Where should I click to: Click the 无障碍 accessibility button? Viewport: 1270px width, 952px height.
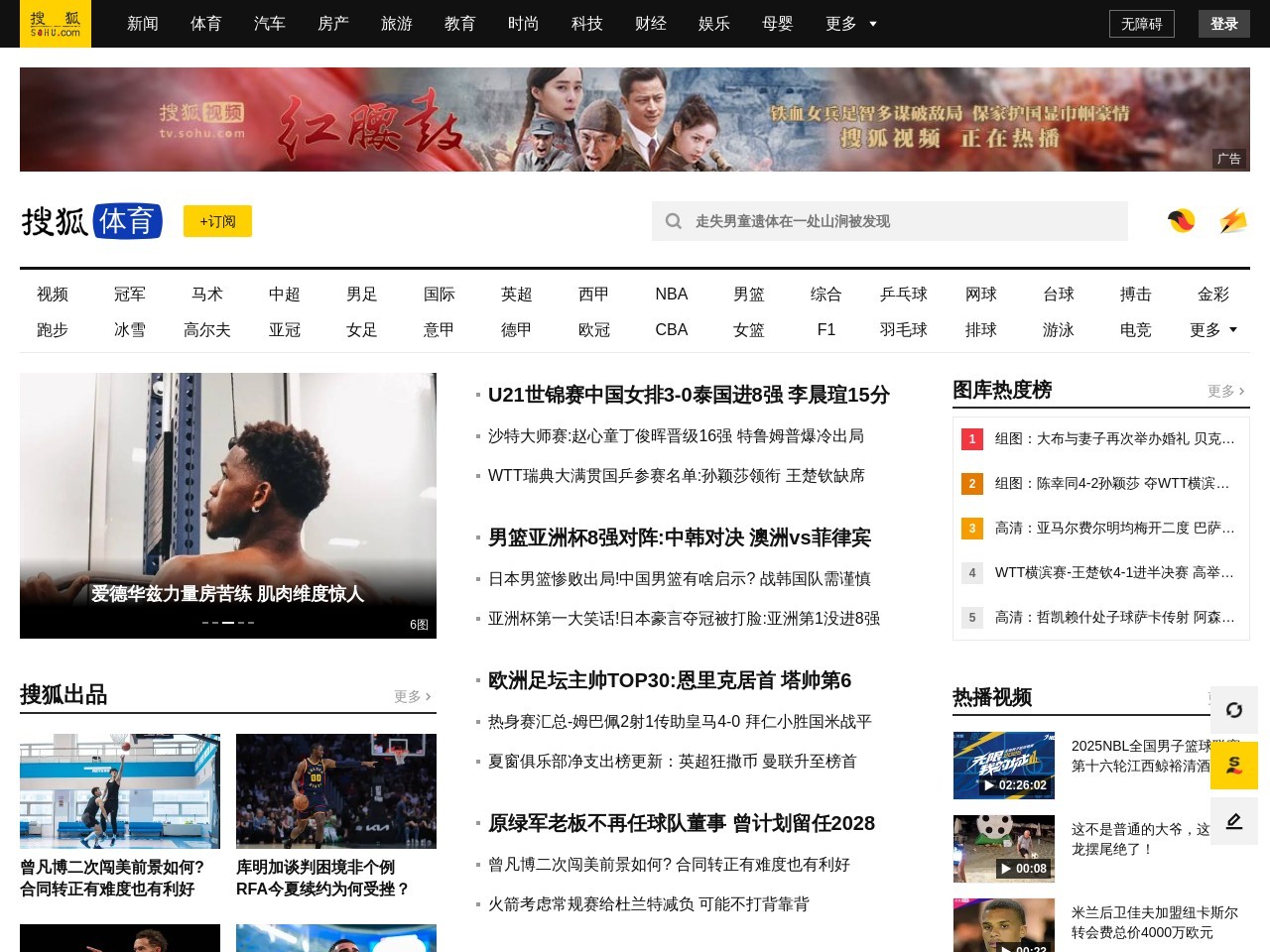[1142, 24]
